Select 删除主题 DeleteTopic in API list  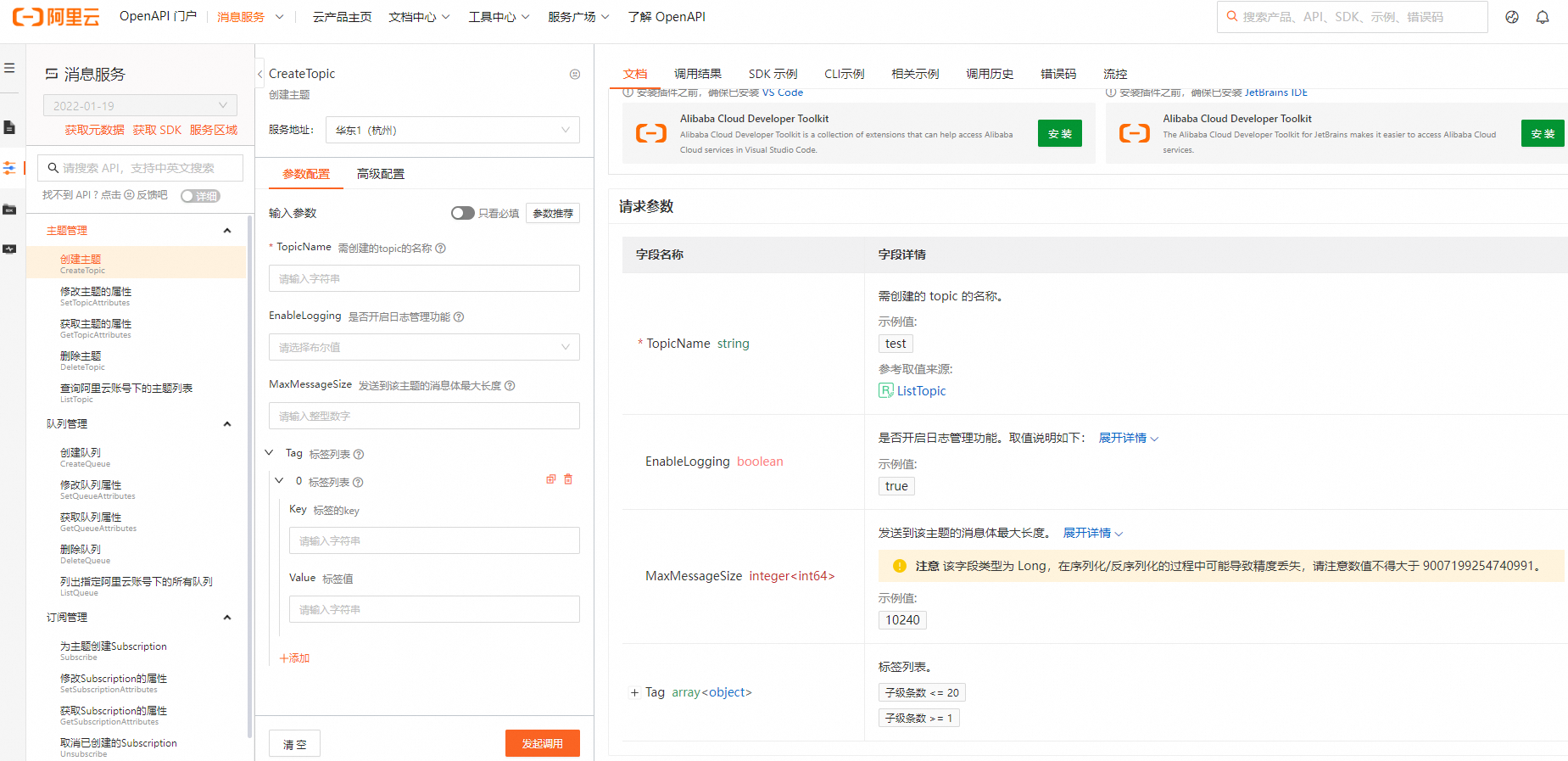click(x=137, y=361)
